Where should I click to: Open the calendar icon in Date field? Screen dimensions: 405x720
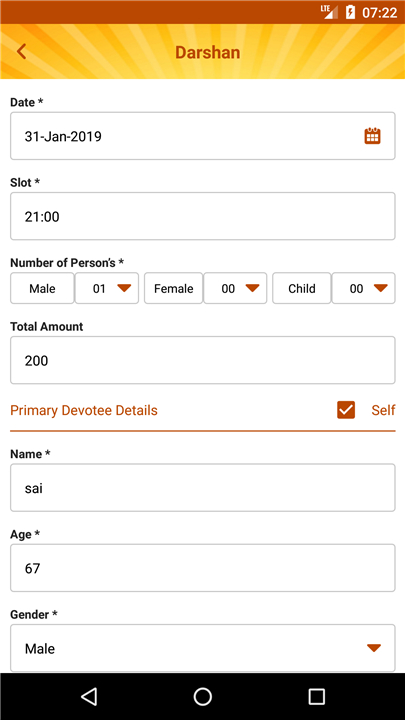(x=372, y=136)
